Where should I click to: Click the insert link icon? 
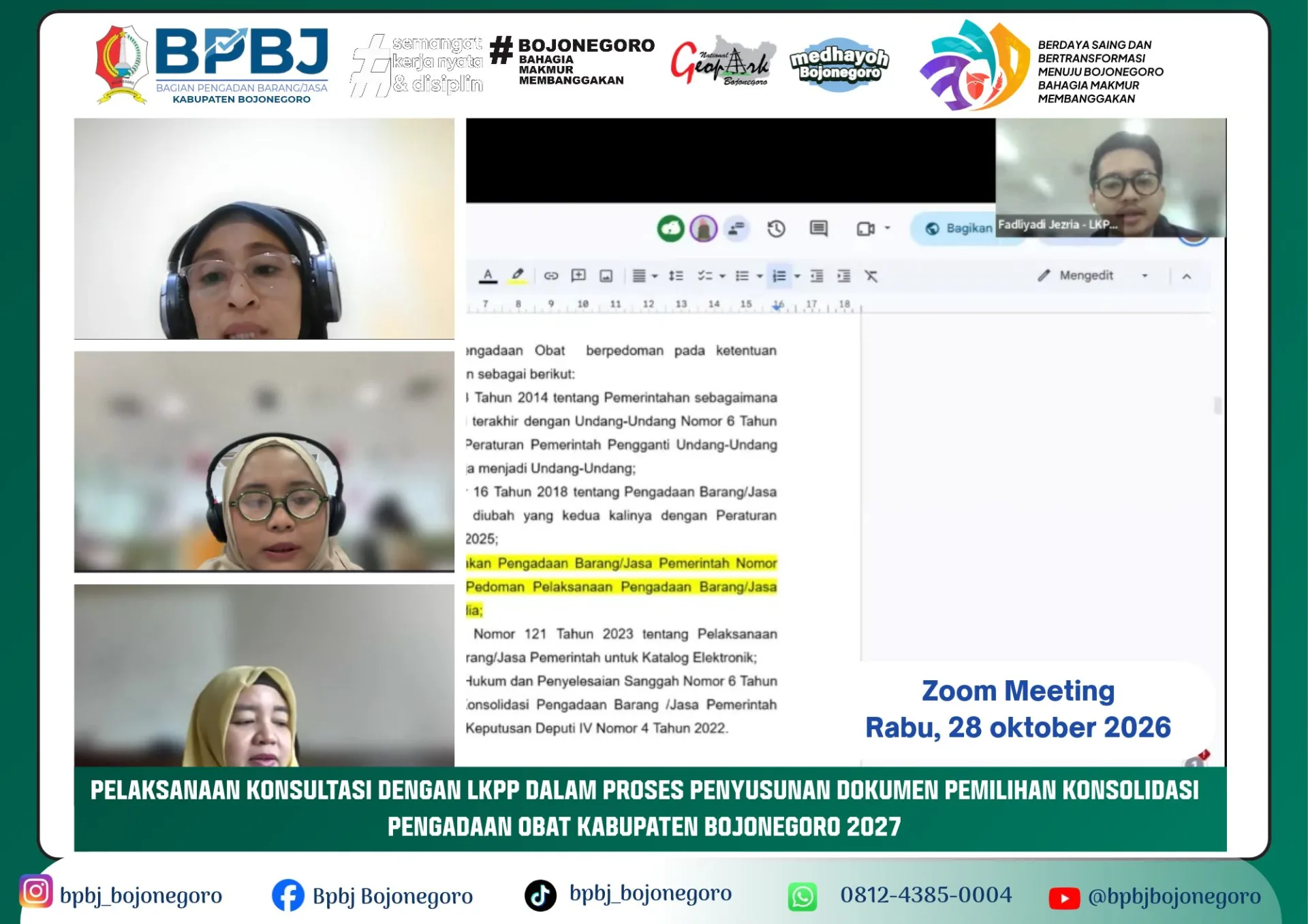point(551,276)
